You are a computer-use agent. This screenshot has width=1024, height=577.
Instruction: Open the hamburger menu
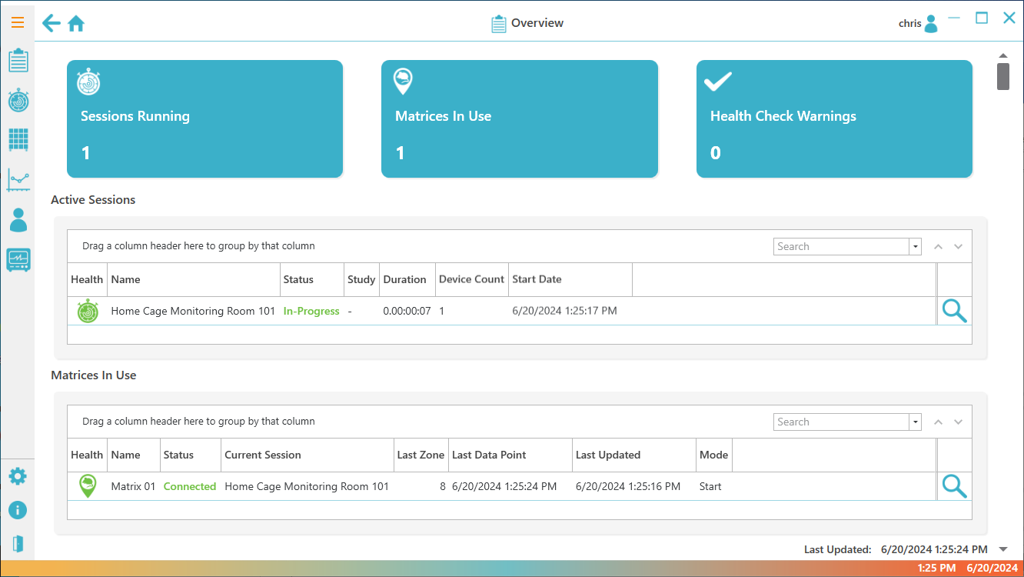(x=18, y=23)
